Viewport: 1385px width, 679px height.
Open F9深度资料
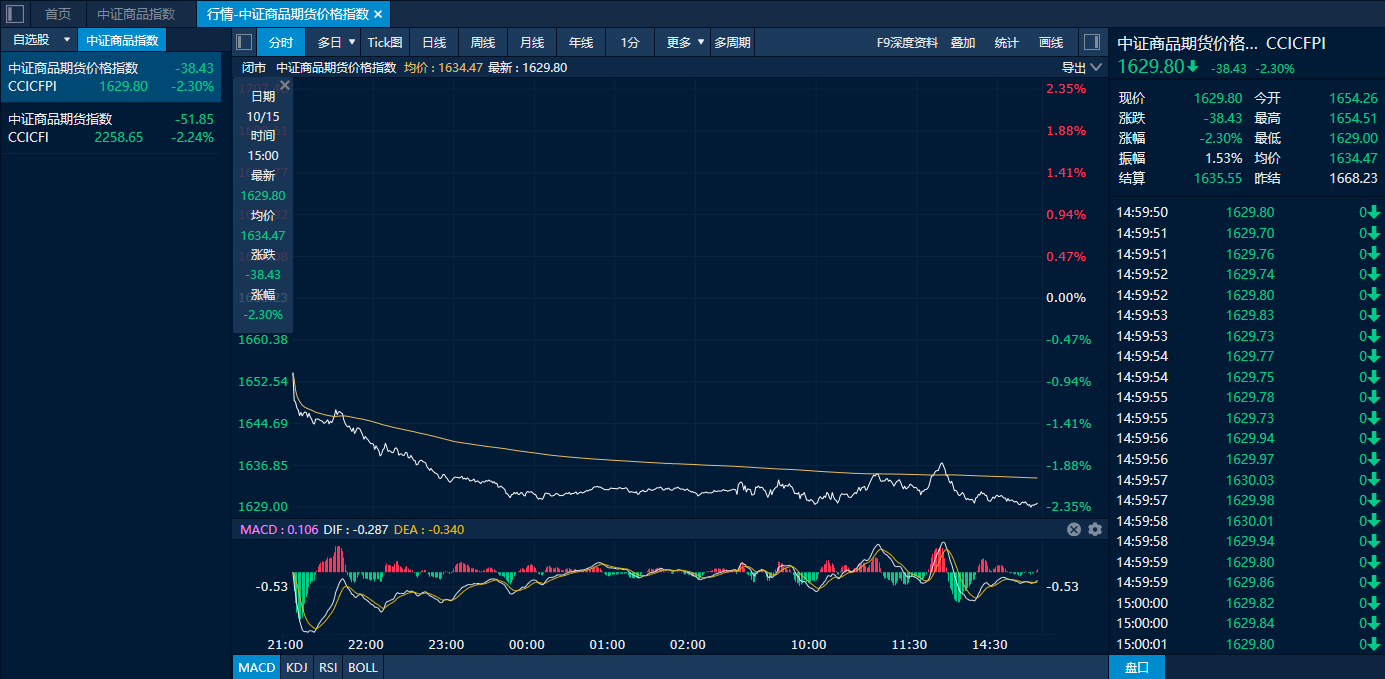pyautogui.click(x=907, y=42)
